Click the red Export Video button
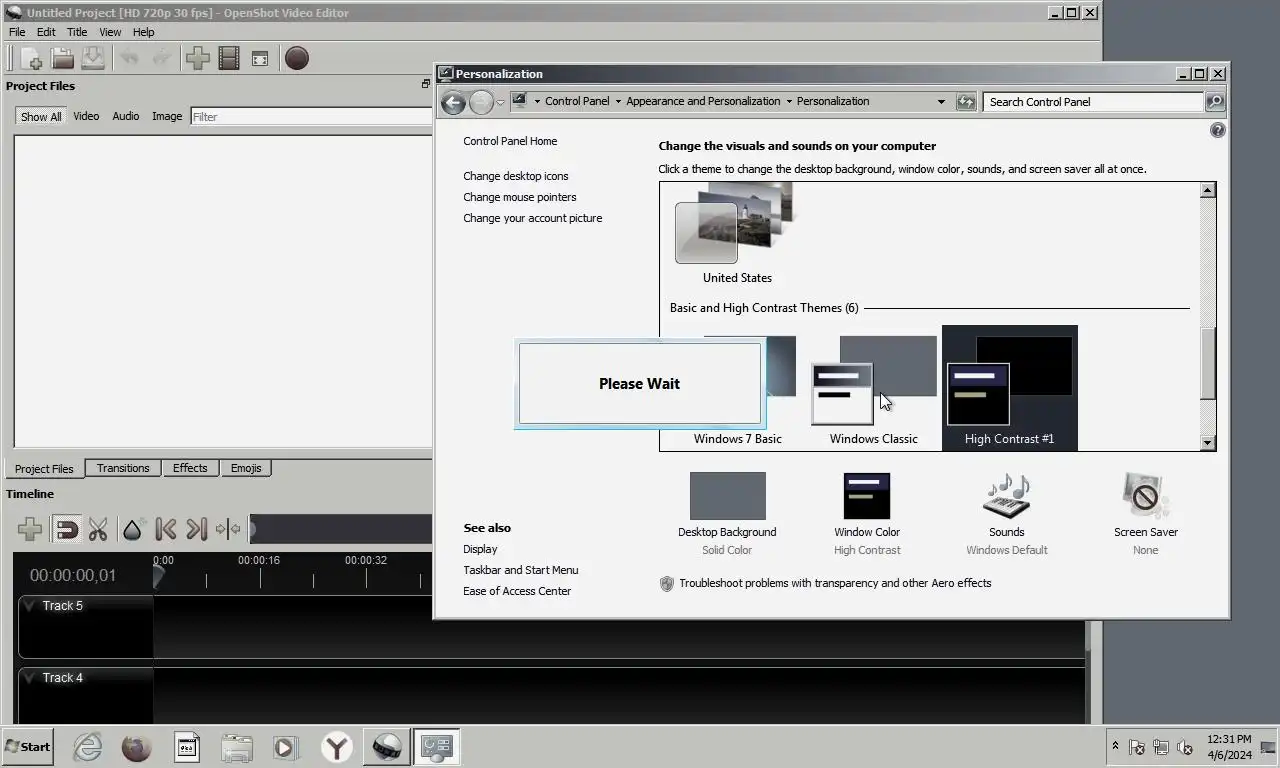Image resolution: width=1280 pixels, height=768 pixels. click(297, 58)
